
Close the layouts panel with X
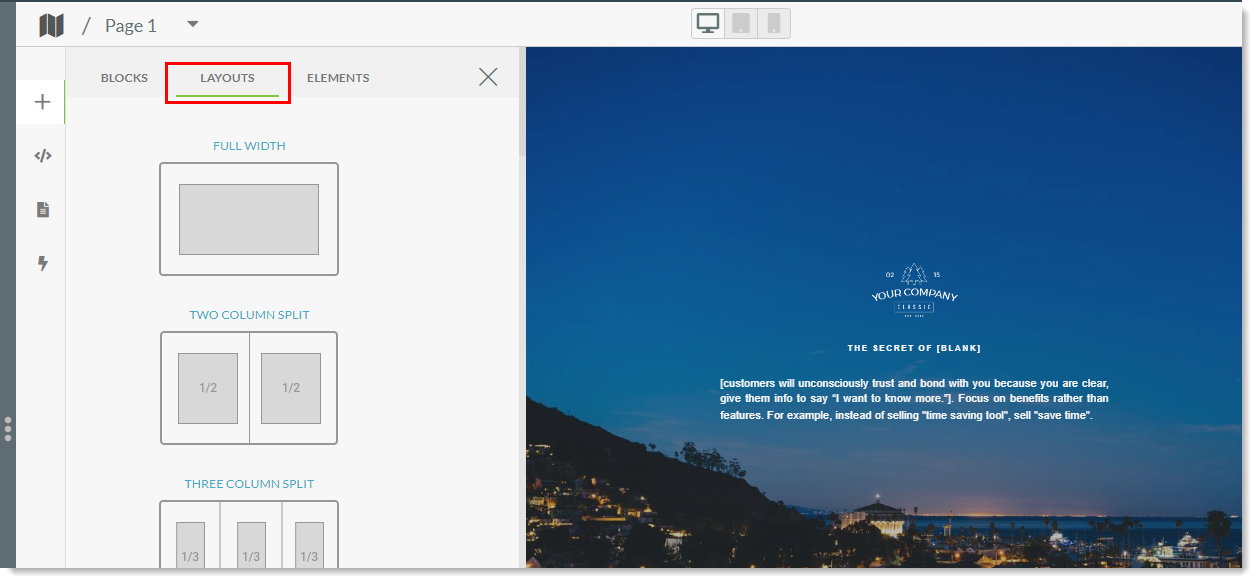[x=488, y=77]
